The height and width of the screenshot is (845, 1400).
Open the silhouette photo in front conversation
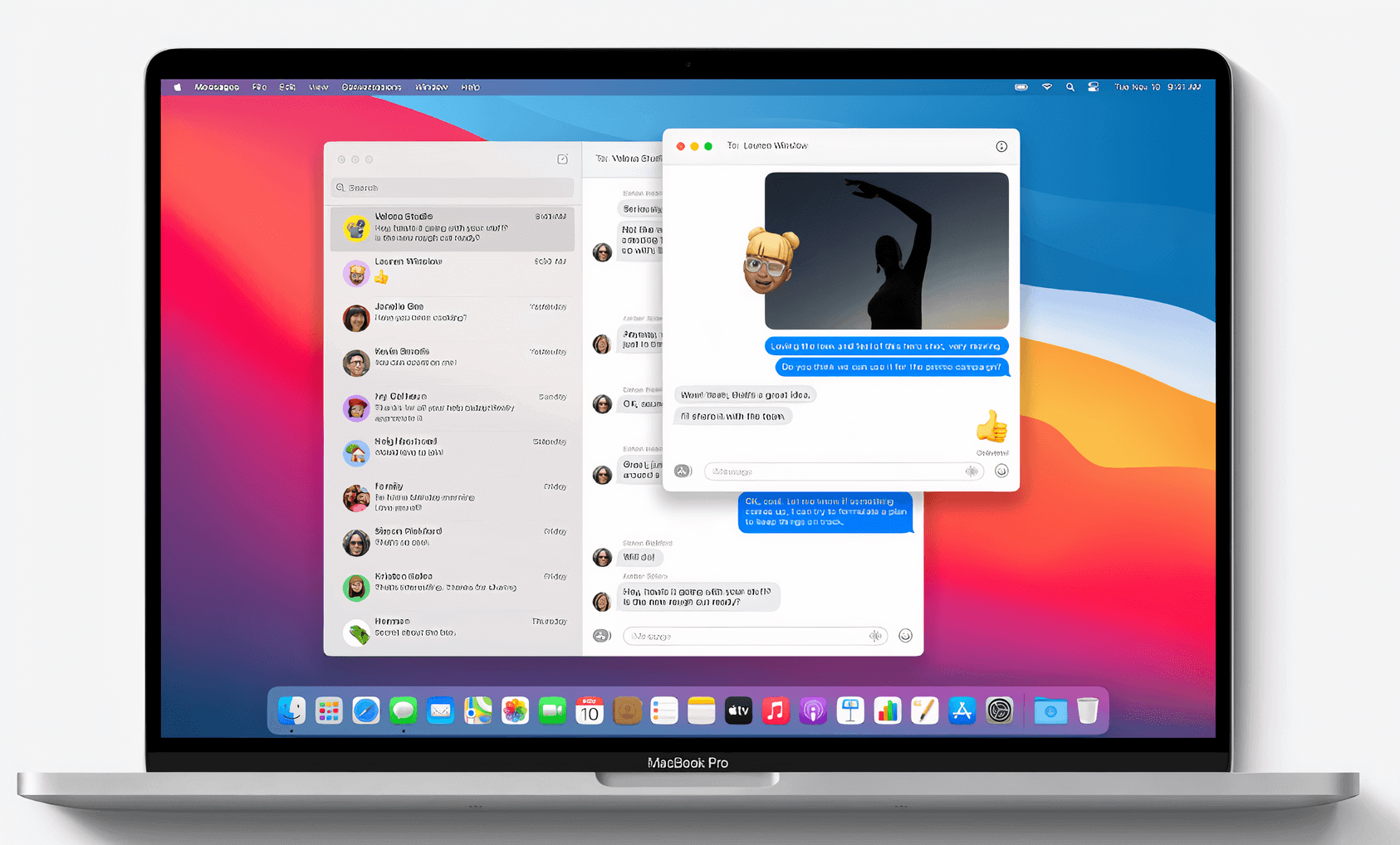tap(887, 251)
